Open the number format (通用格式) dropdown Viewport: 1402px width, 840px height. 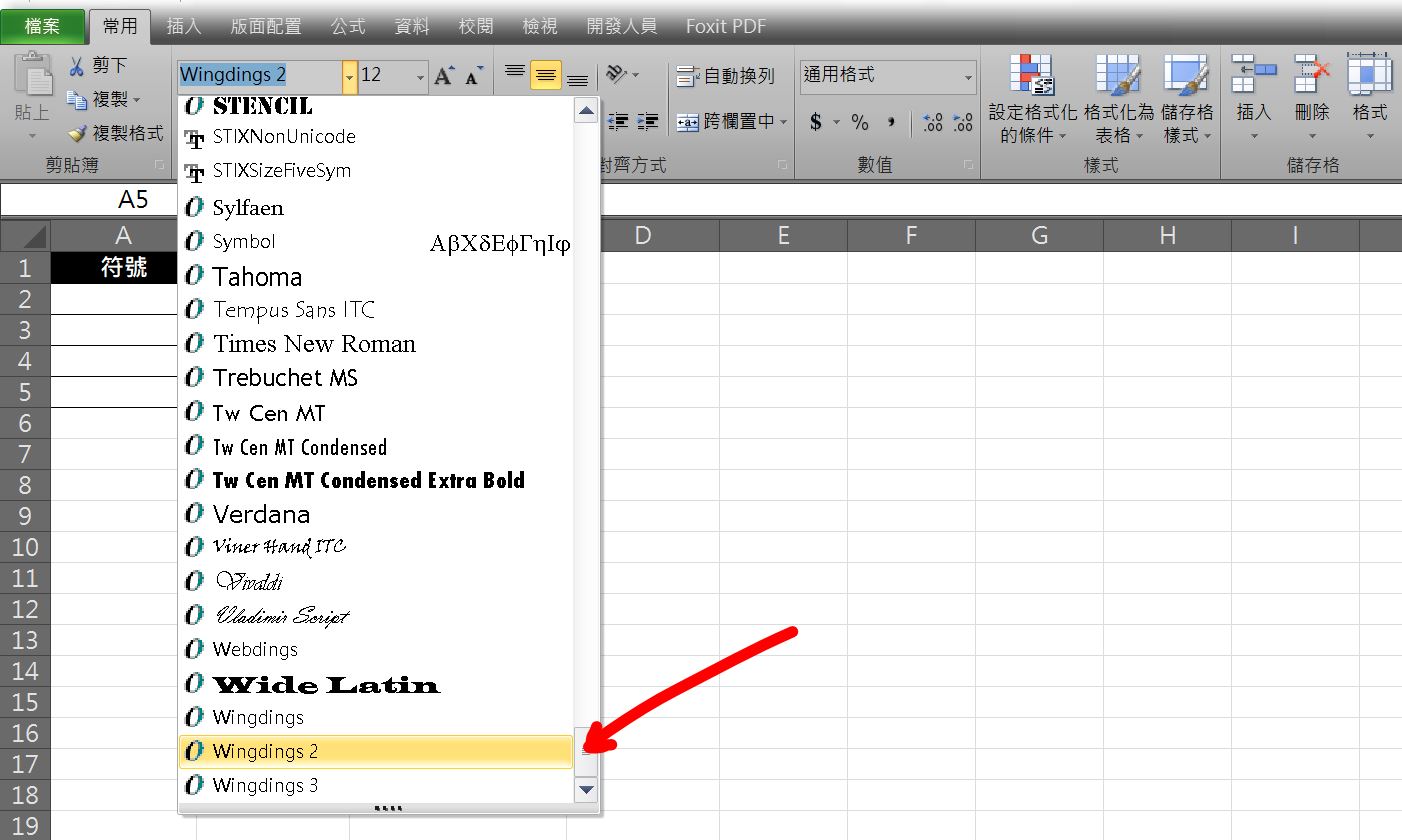tap(968, 76)
